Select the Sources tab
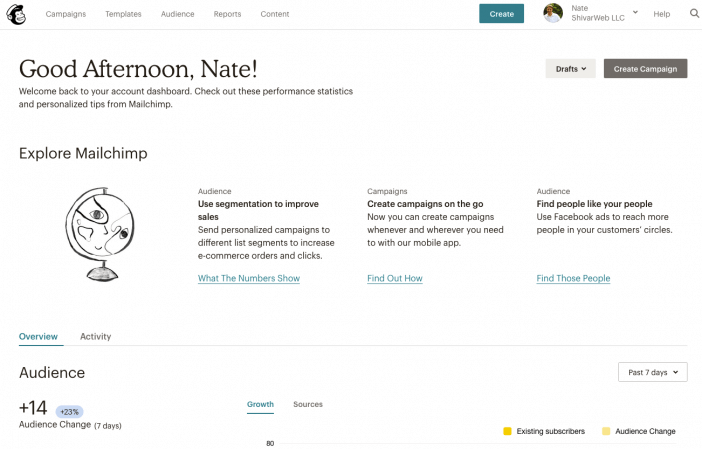 click(308, 404)
